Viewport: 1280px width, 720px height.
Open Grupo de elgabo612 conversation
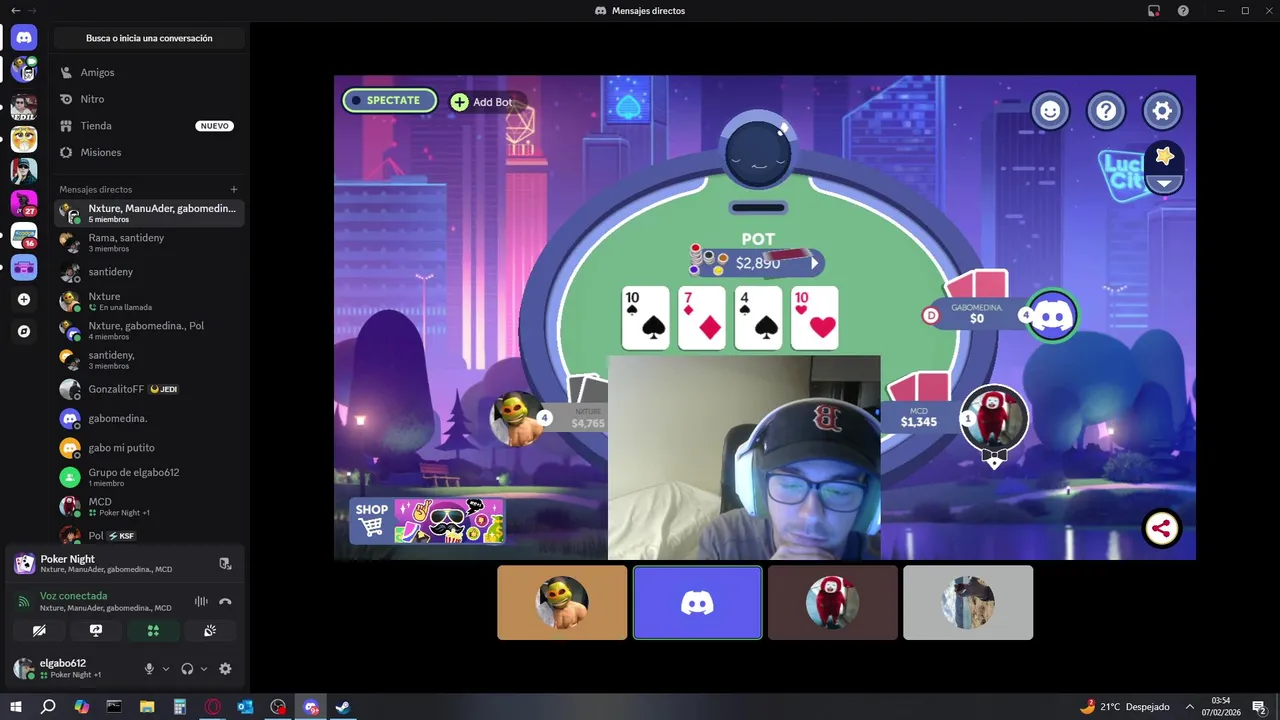(x=149, y=477)
